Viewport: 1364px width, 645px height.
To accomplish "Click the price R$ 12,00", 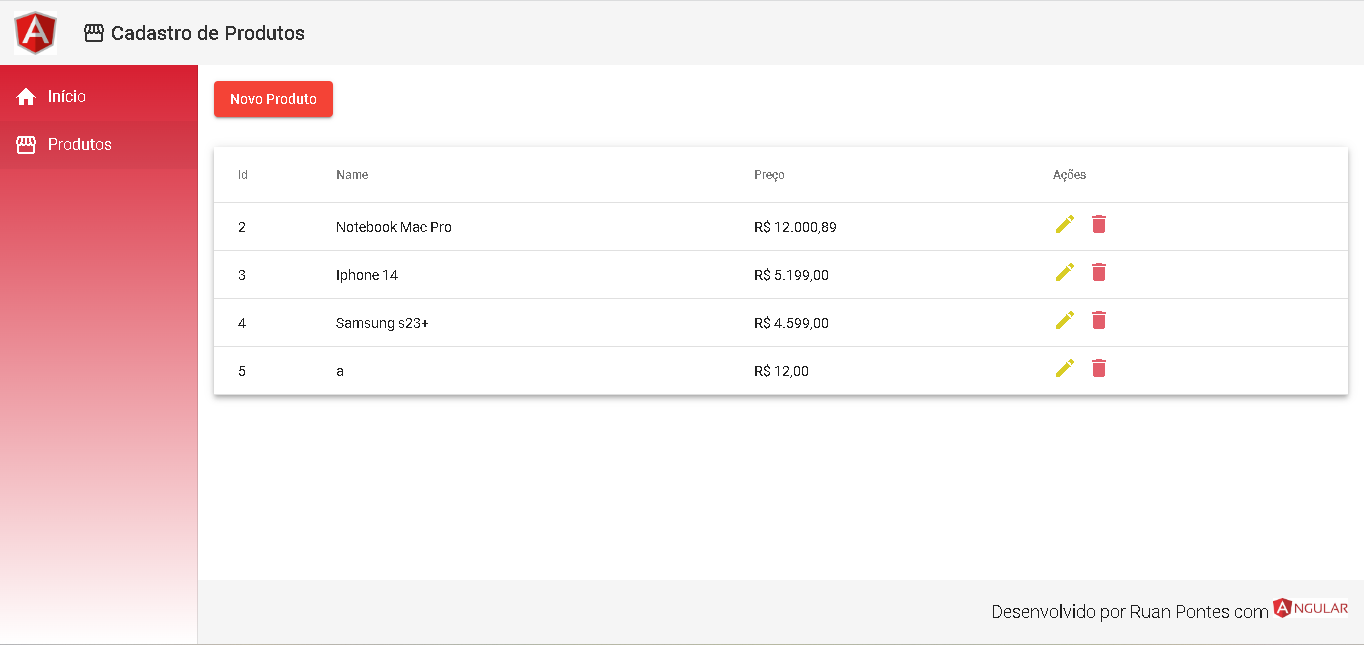I will 781,371.
